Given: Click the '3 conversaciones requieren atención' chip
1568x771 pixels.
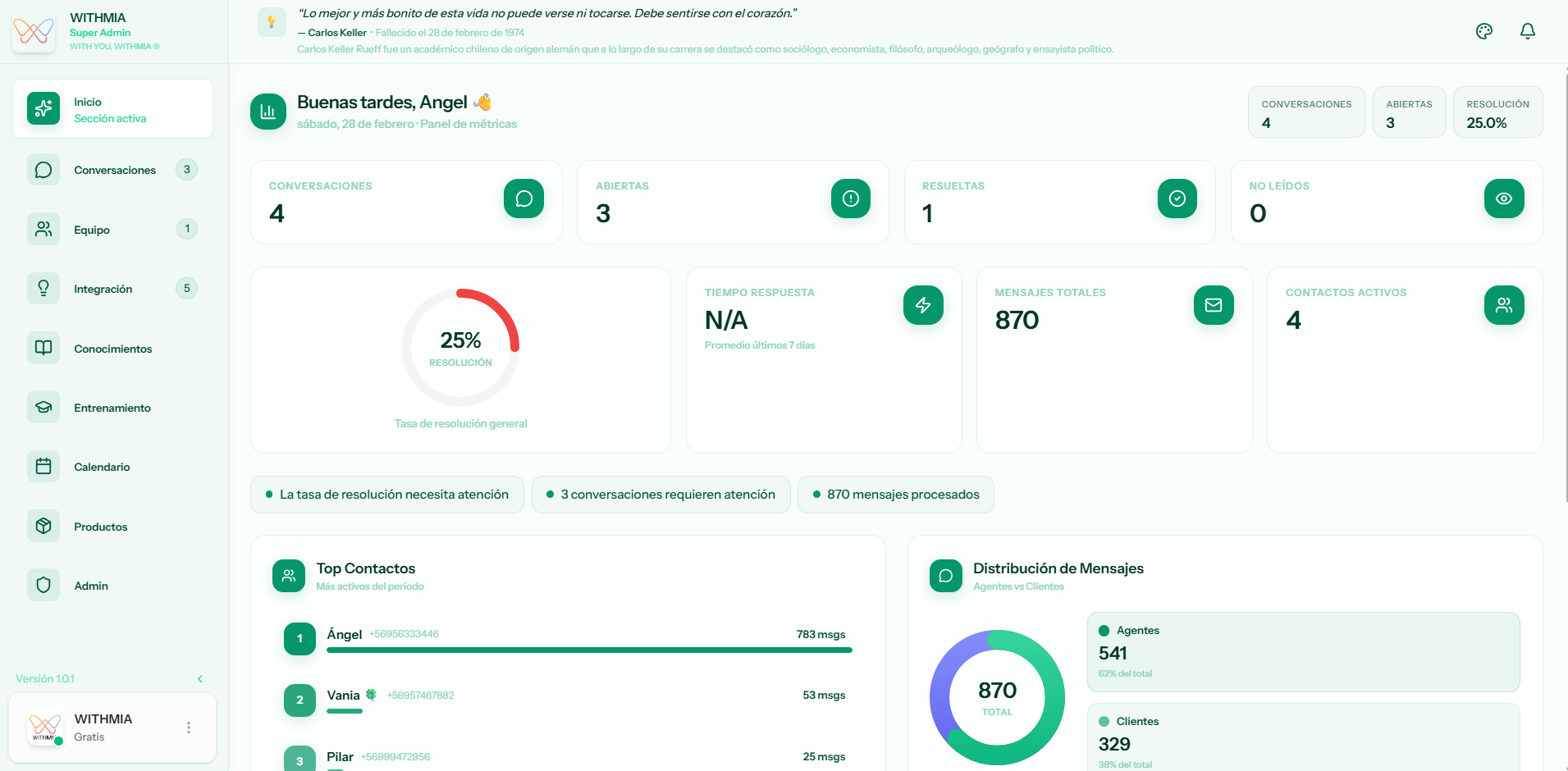Looking at the screenshot, I should (661, 495).
